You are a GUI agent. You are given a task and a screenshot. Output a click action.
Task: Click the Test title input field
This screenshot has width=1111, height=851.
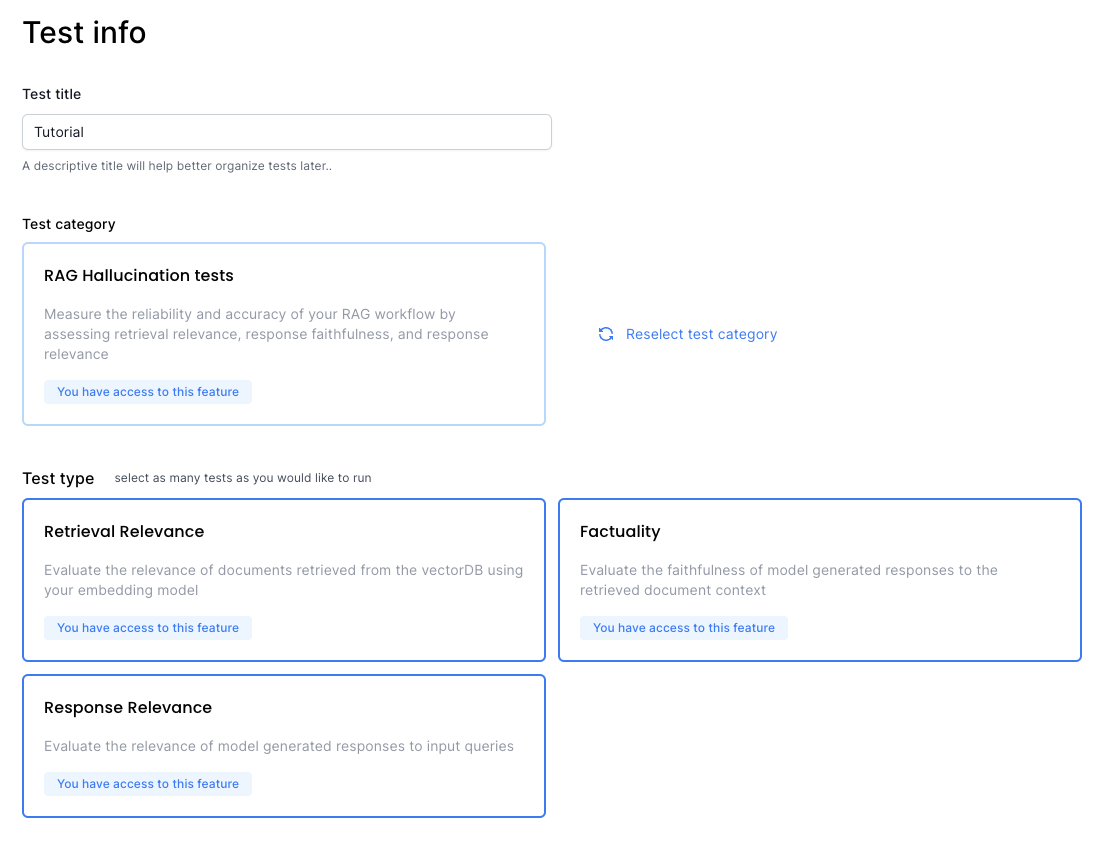pos(287,132)
